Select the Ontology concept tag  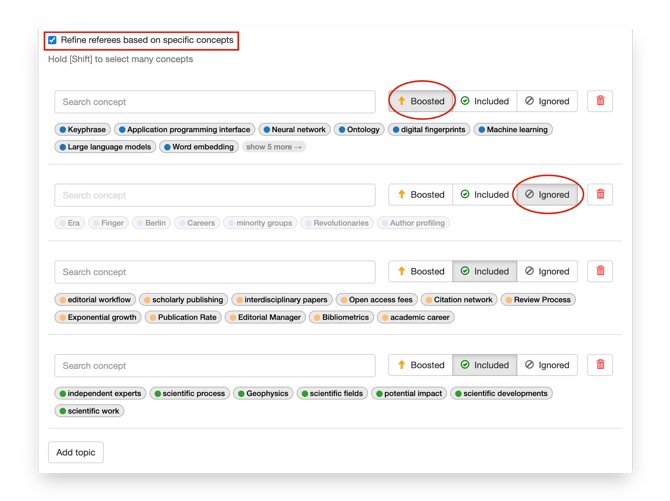pos(359,130)
